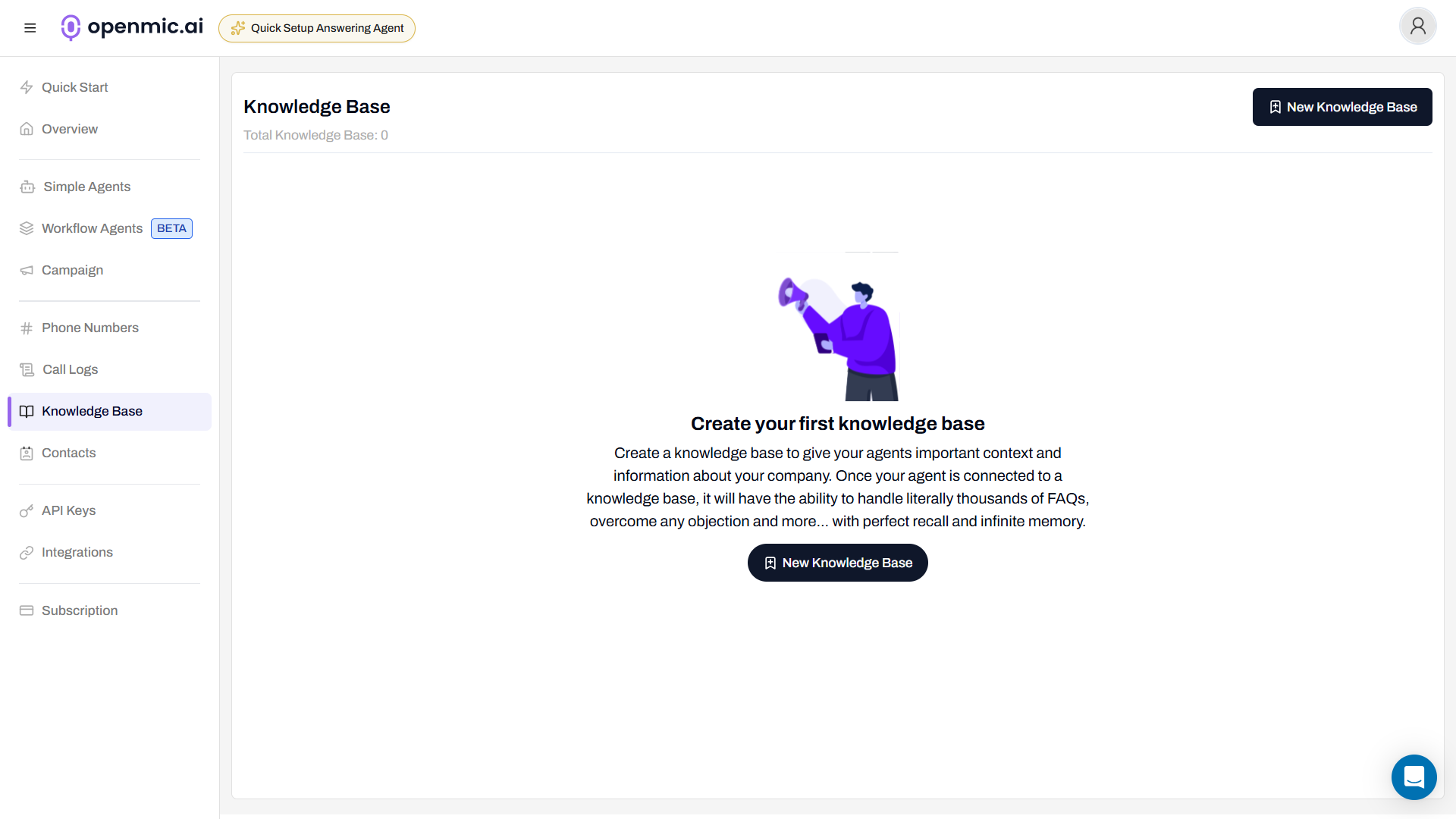Viewport: 1456px width, 819px height.
Task: Click the top New Knowledge Base button
Action: coord(1342,107)
